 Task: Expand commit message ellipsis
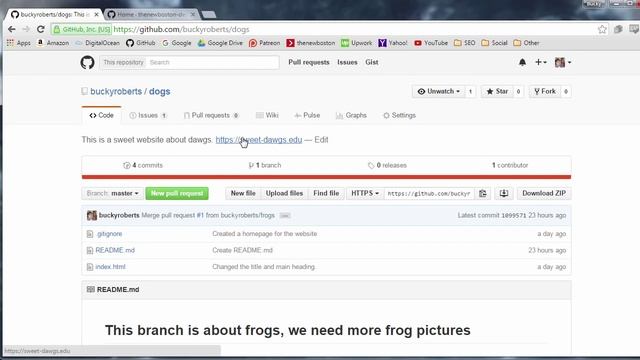tap(285, 216)
